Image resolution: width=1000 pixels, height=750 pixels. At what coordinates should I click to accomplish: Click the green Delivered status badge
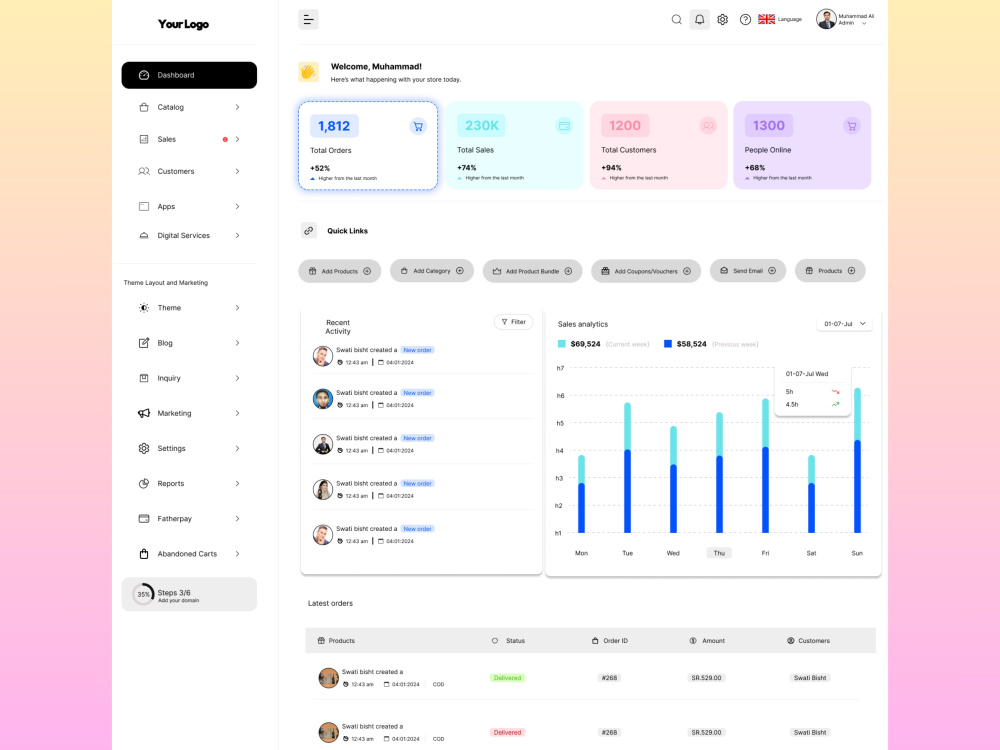point(508,678)
